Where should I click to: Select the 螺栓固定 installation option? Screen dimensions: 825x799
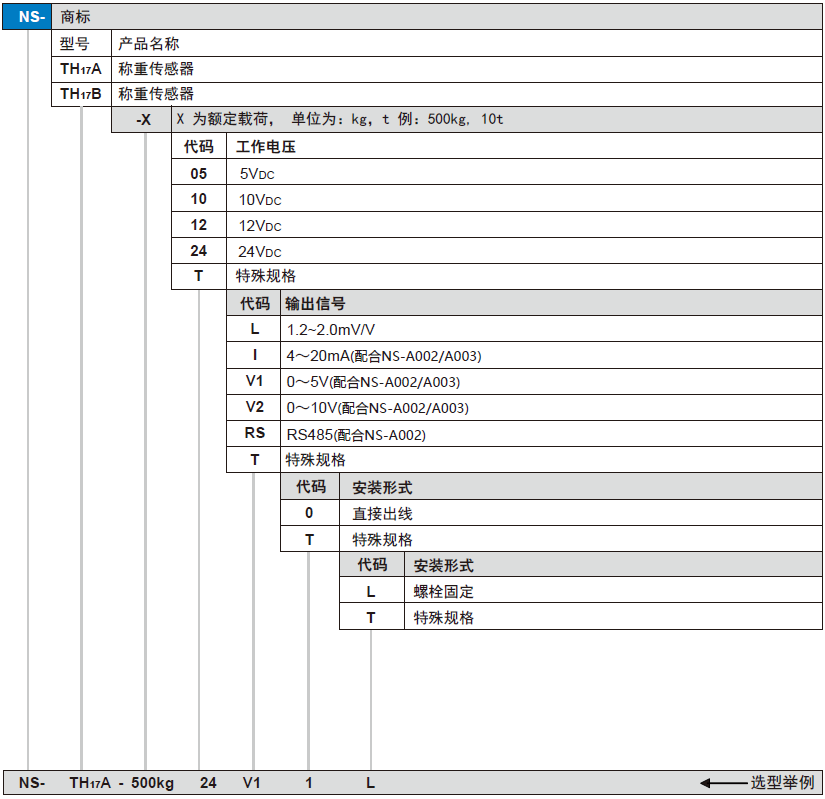click(x=444, y=591)
